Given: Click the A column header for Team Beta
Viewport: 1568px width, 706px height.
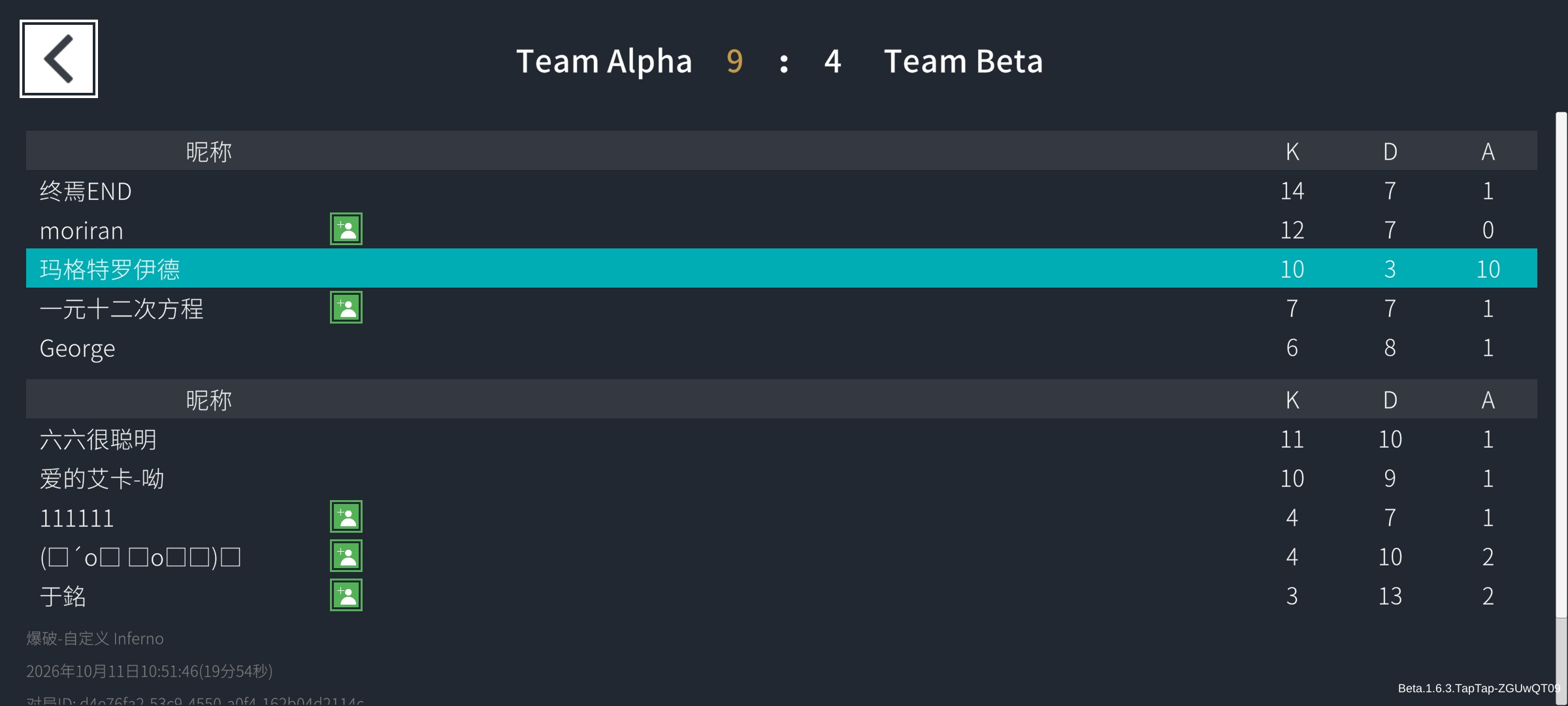Looking at the screenshot, I should [x=1488, y=400].
